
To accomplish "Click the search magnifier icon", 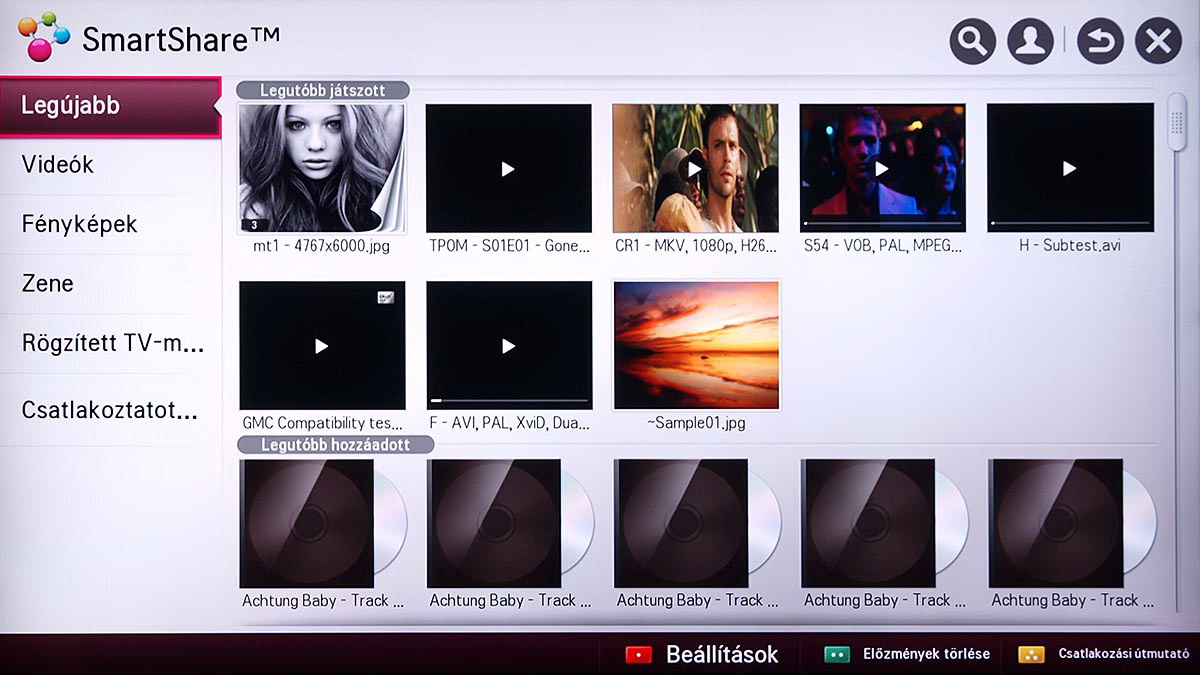I will [x=972, y=42].
